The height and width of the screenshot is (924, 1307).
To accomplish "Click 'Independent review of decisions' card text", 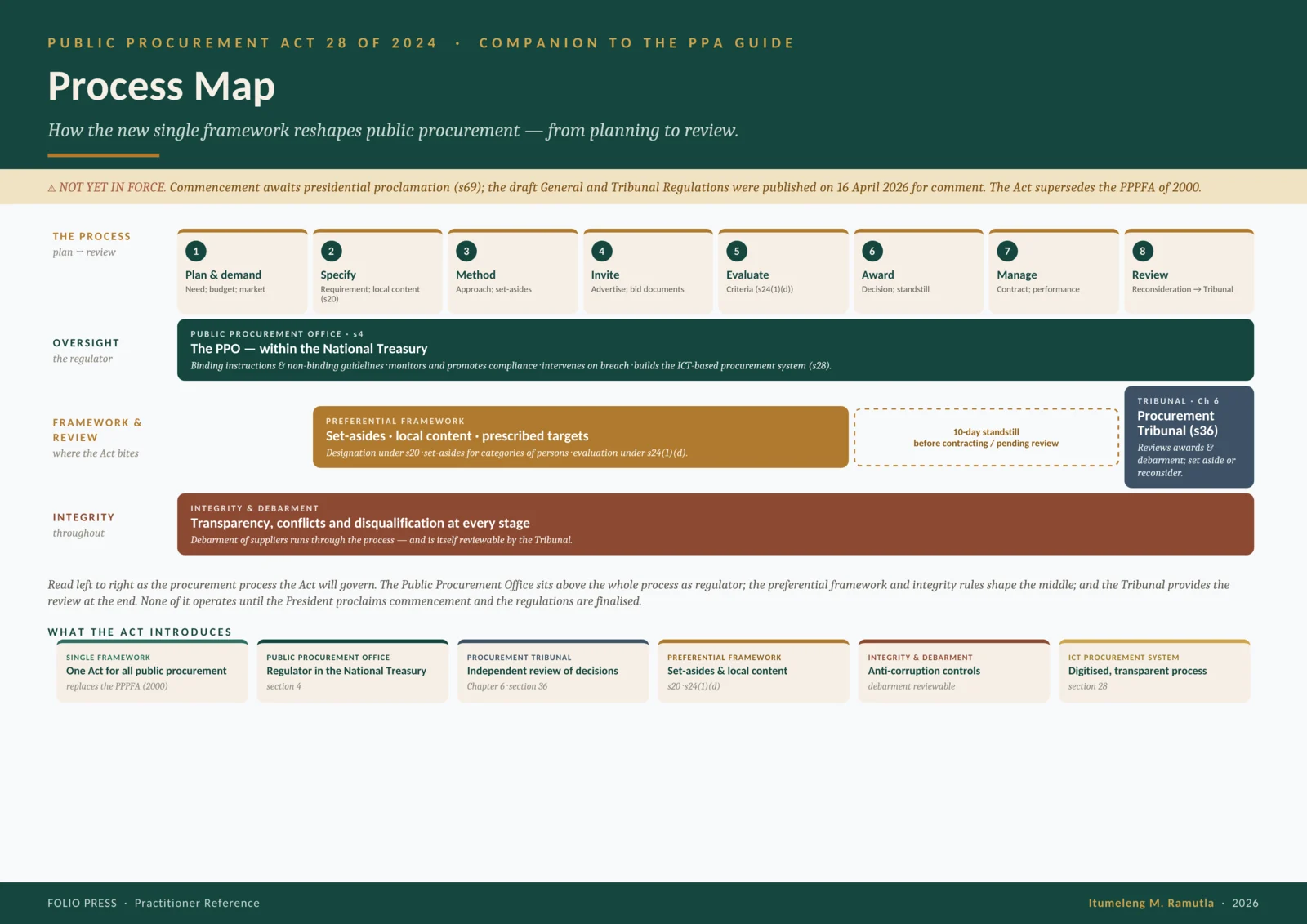I will [x=542, y=671].
